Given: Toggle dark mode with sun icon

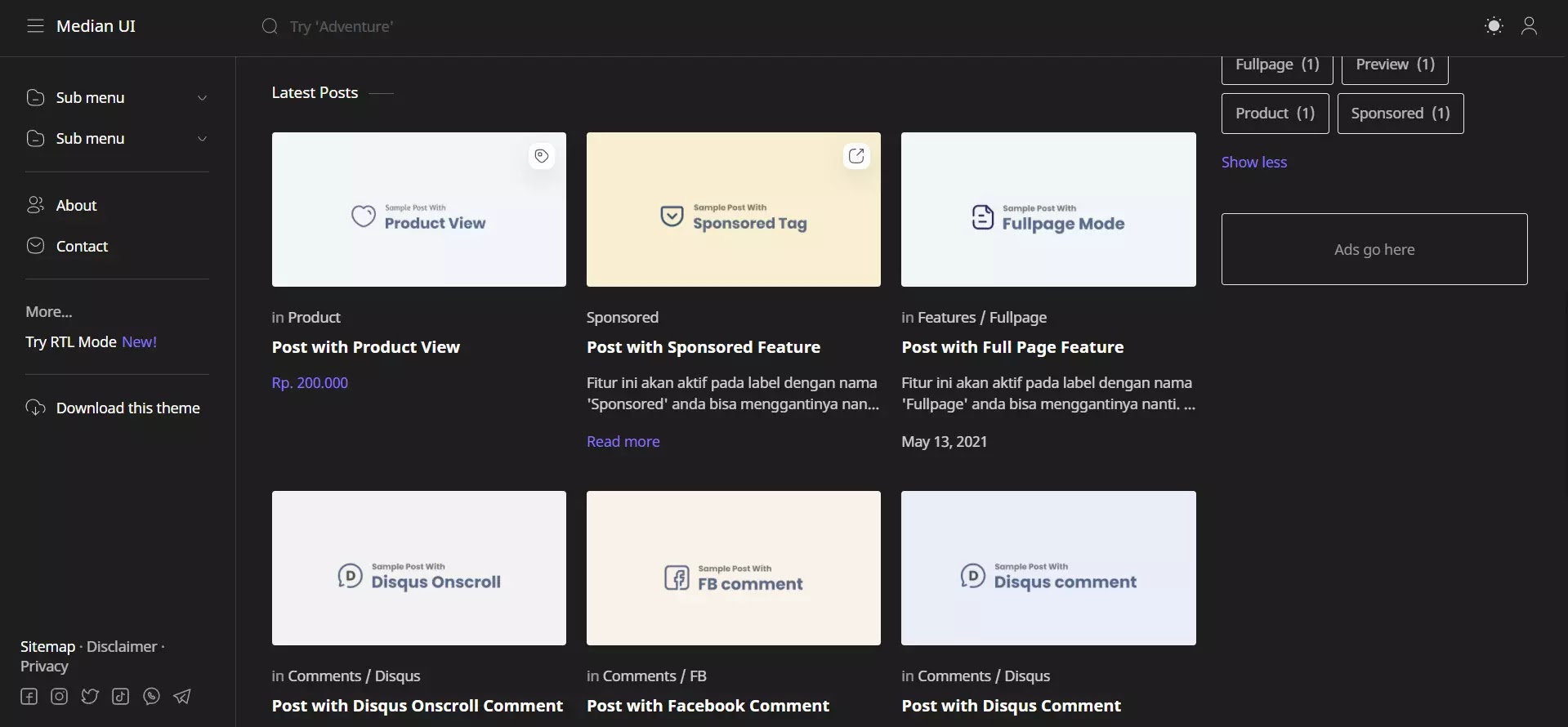Looking at the screenshot, I should click(x=1494, y=26).
